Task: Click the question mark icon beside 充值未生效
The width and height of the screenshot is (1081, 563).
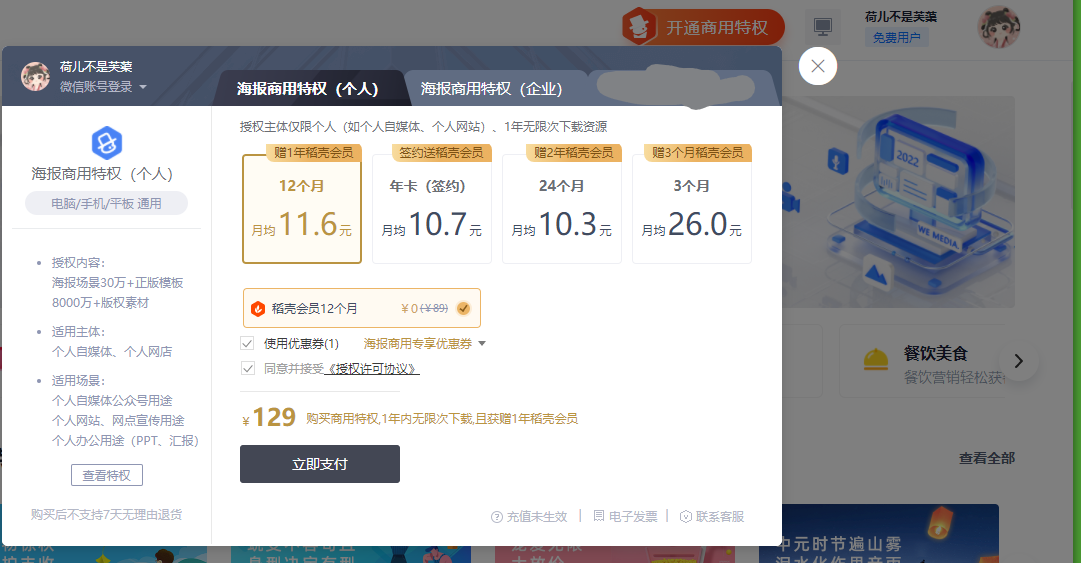Action: pyautogui.click(x=496, y=517)
